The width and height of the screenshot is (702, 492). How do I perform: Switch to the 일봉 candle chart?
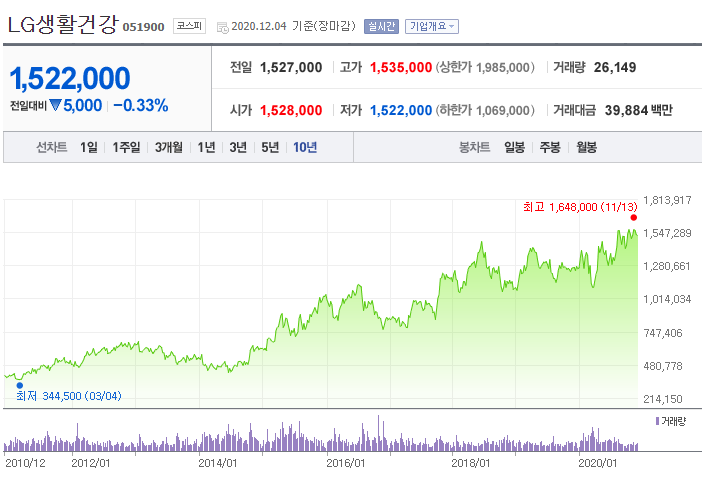point(514,147)
